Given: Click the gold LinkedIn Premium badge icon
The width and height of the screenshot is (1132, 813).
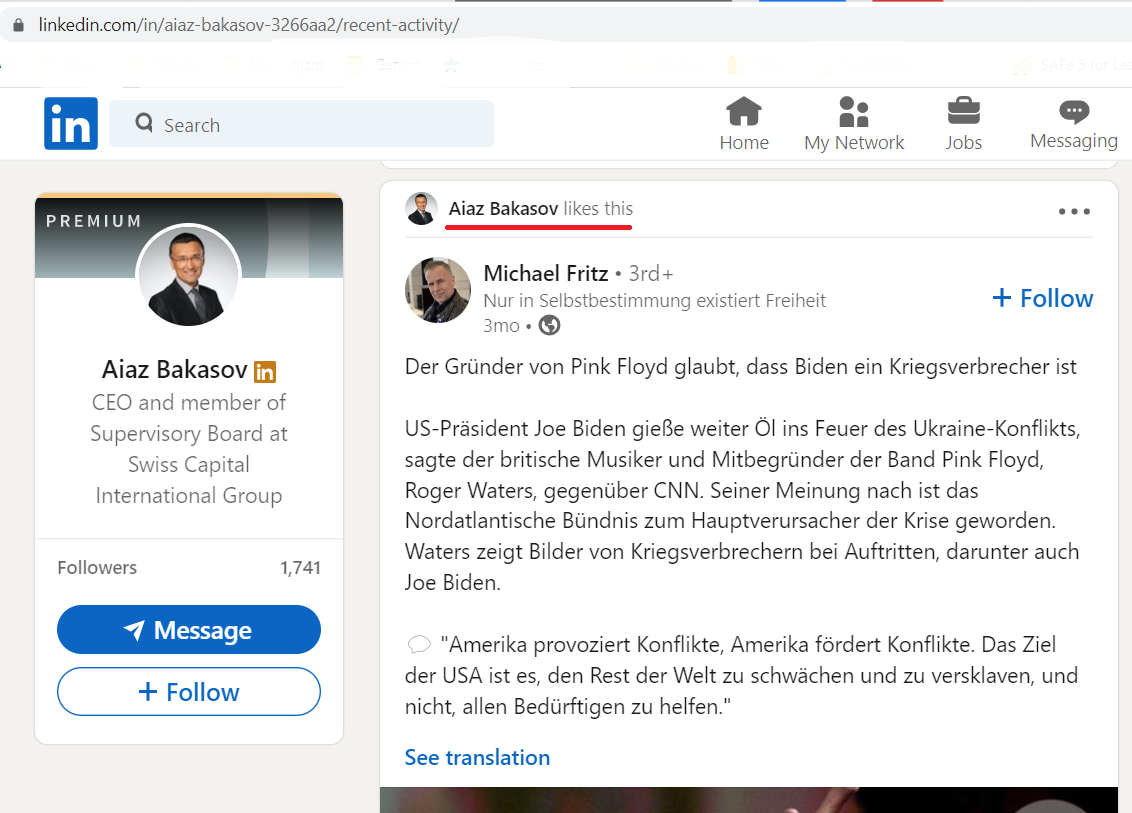Looking at the screenshot, I should (x=265, y=371).
